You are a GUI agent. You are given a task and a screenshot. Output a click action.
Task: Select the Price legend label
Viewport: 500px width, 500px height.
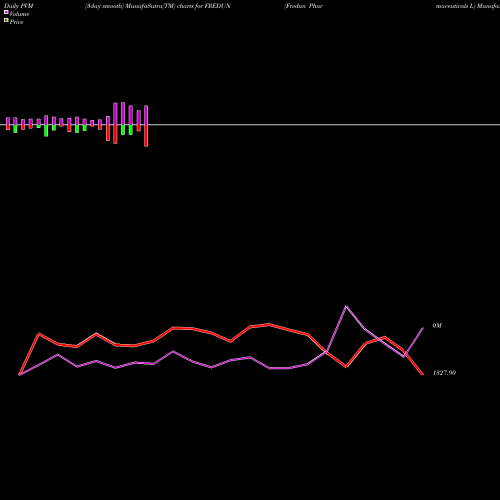[16, 22]
